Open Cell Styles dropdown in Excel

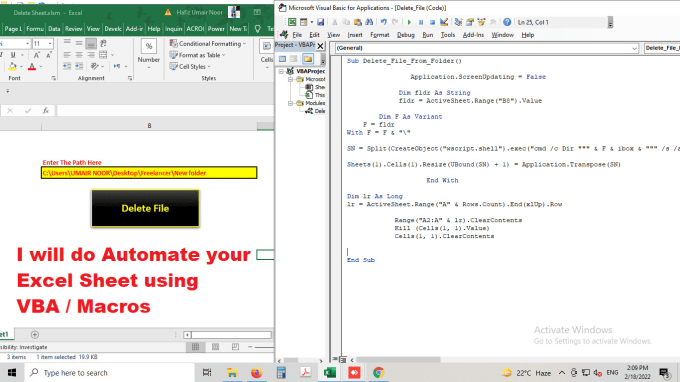pyautogui.click(x=190, y=67)
